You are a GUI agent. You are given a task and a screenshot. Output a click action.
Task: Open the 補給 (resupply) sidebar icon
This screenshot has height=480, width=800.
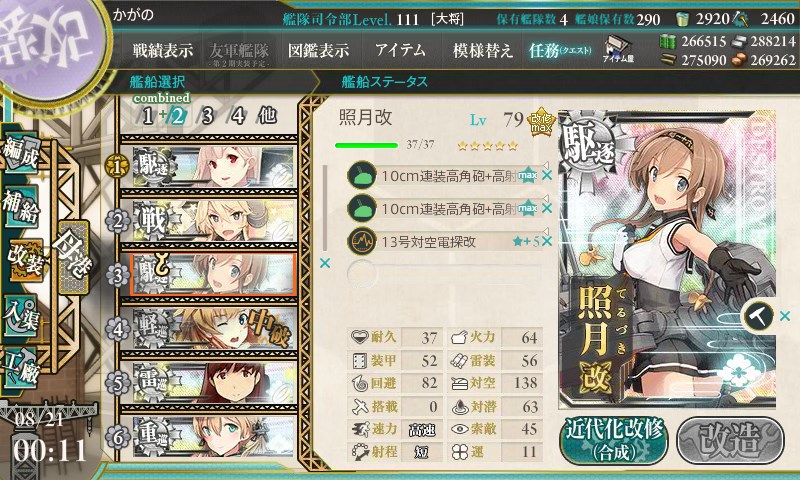pos(20,205)
